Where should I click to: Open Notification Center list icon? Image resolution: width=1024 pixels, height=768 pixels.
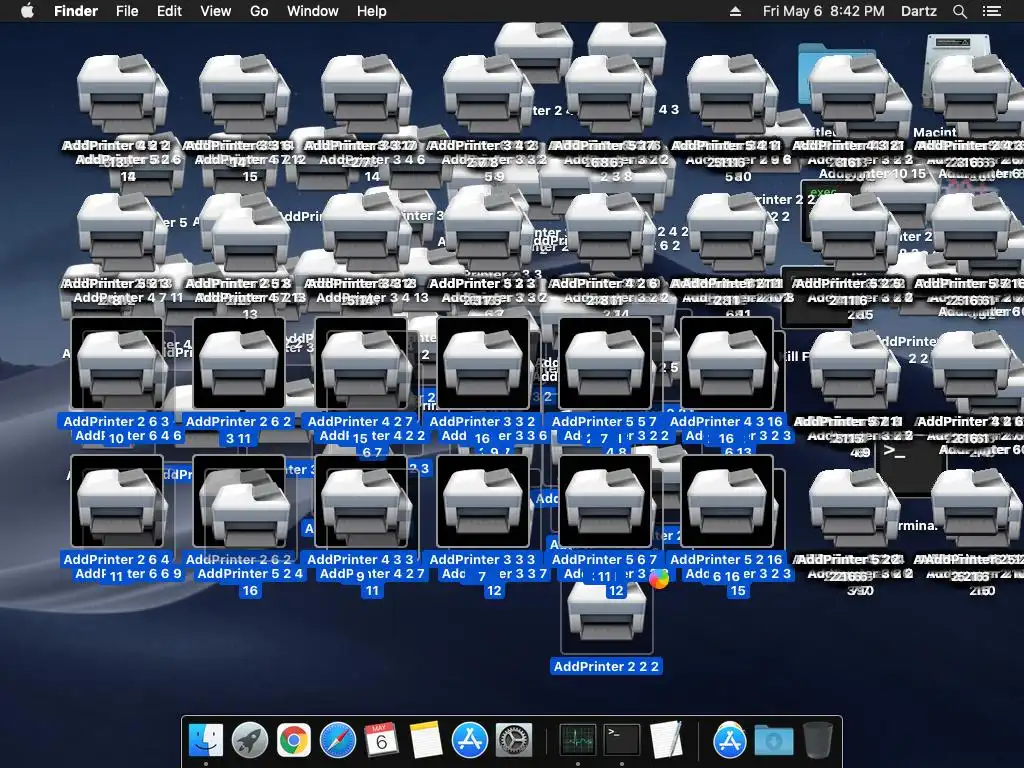coord(992,11)
